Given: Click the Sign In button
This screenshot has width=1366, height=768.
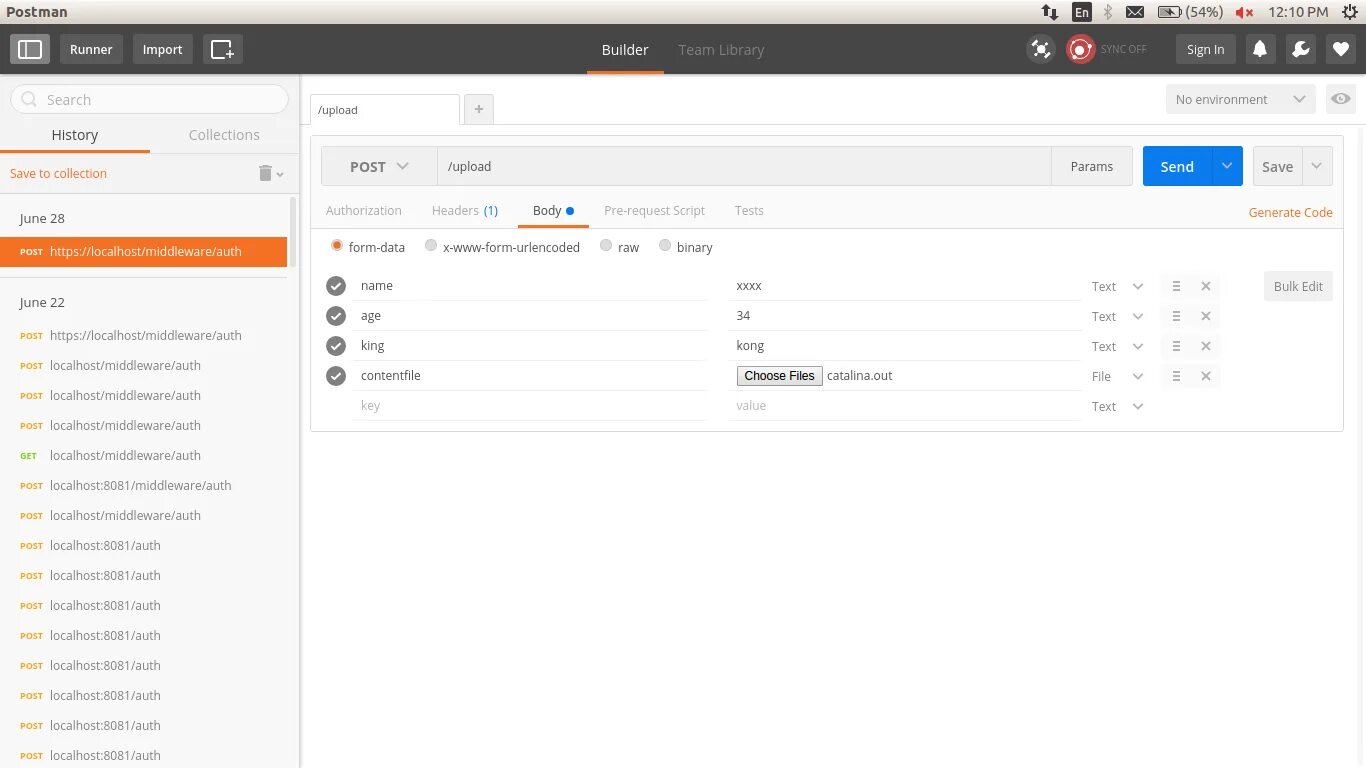Looking at the screenshot, I should coord(1205,49).
